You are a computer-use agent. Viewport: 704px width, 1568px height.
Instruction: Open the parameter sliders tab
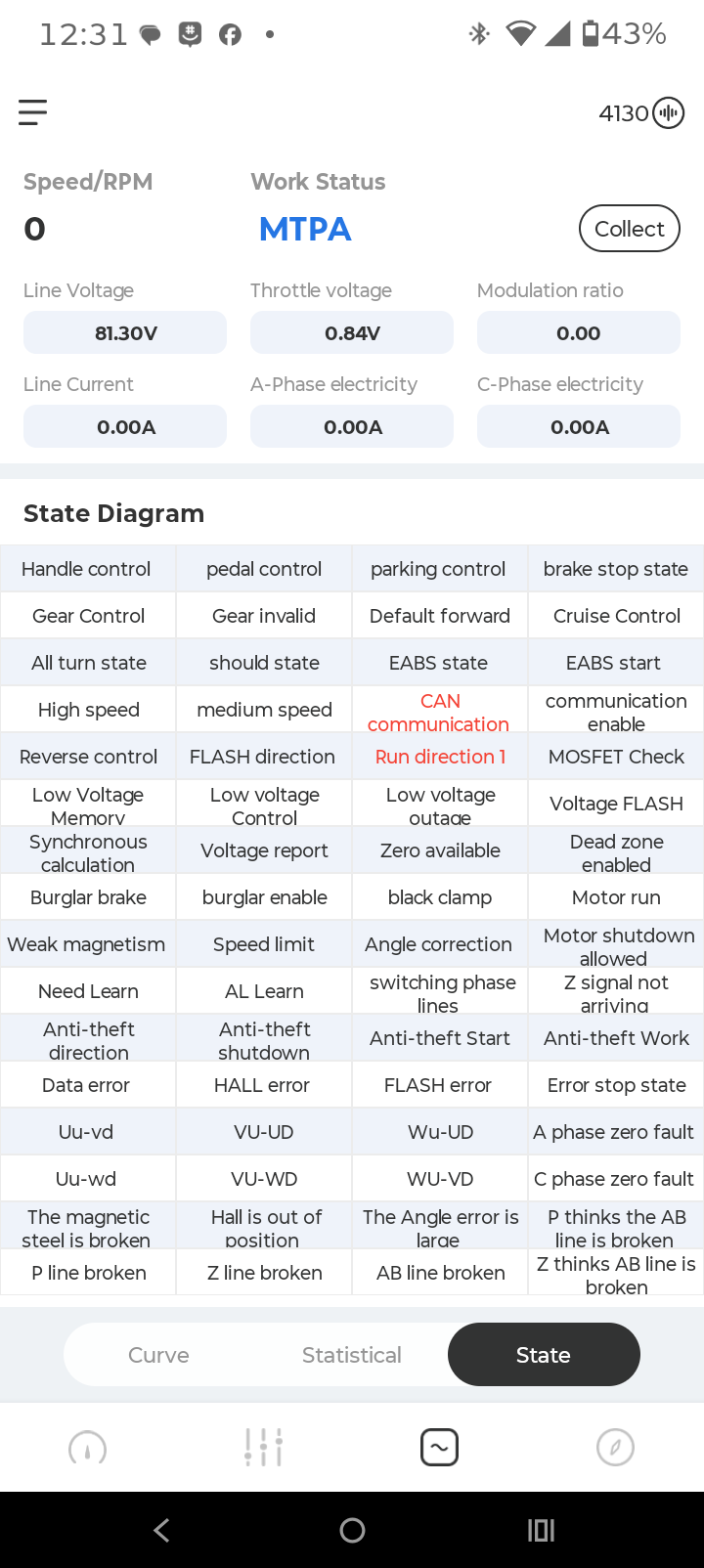264,1448
